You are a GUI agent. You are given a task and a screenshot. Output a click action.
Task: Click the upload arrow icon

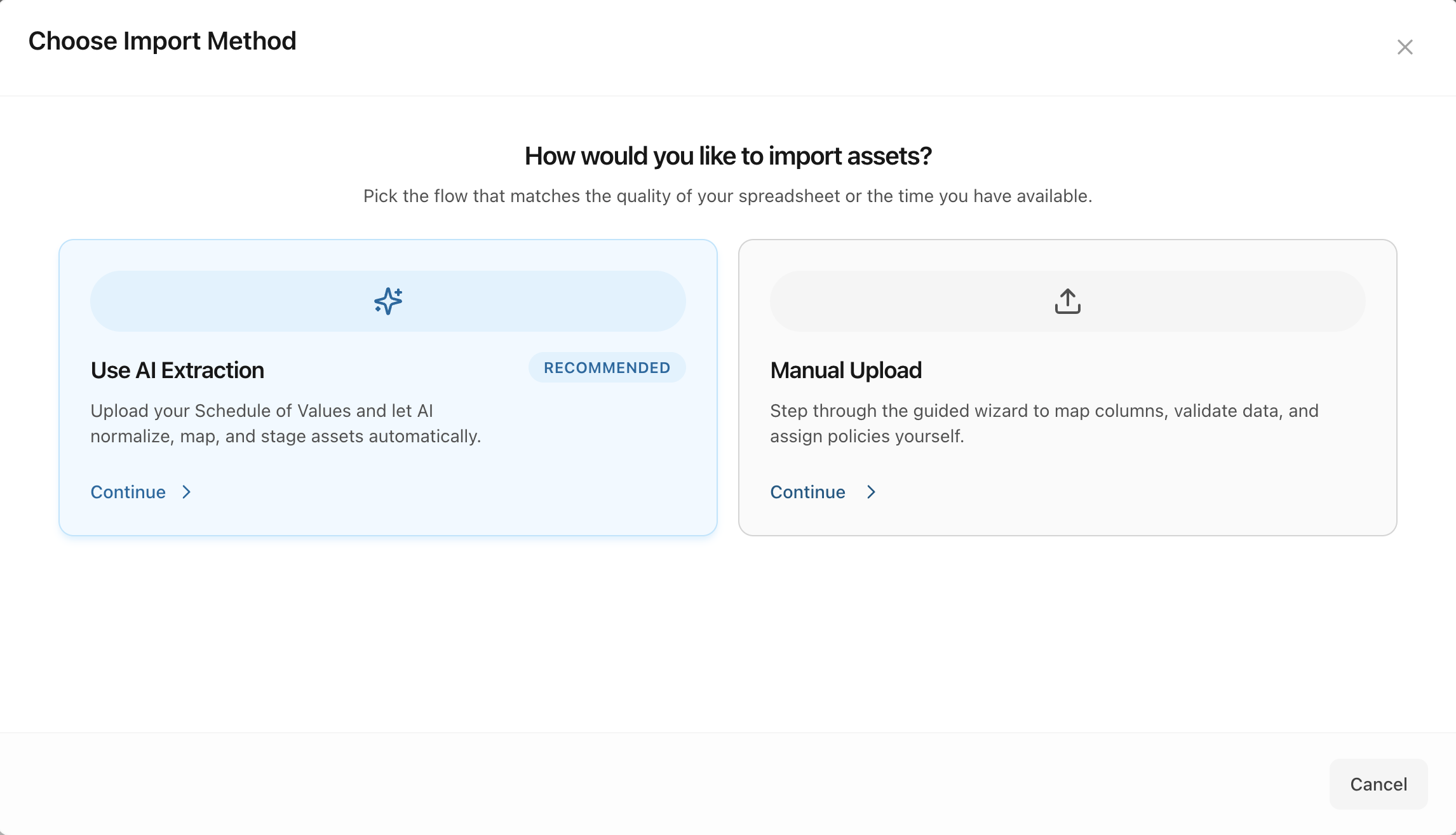[1067, 301]
